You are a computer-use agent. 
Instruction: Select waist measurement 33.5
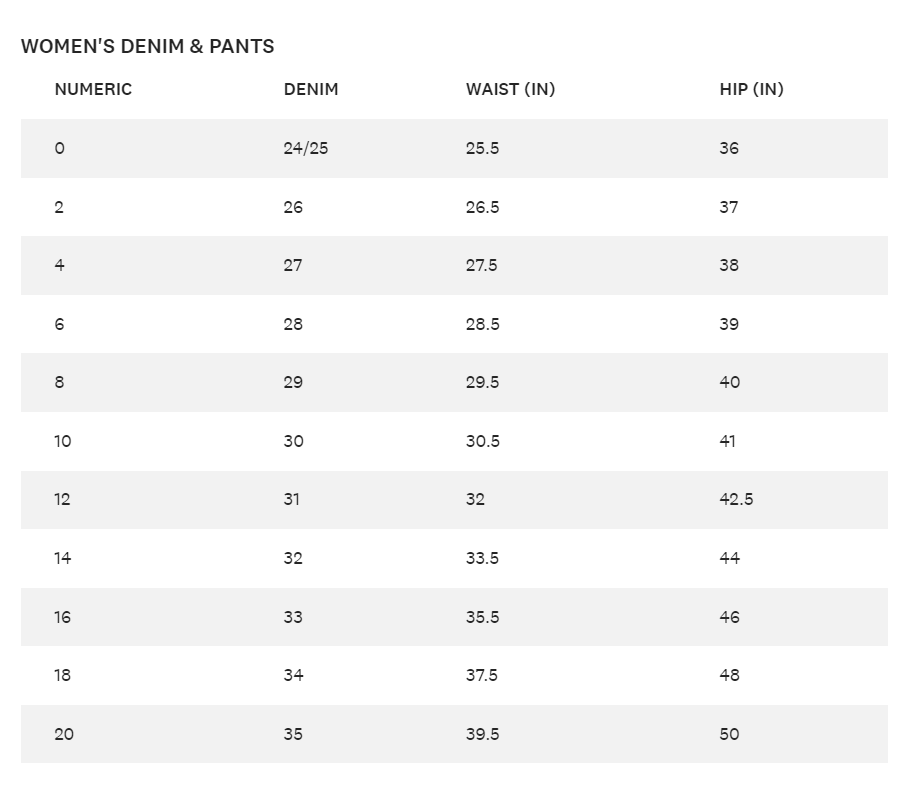[x=482, y=558]
